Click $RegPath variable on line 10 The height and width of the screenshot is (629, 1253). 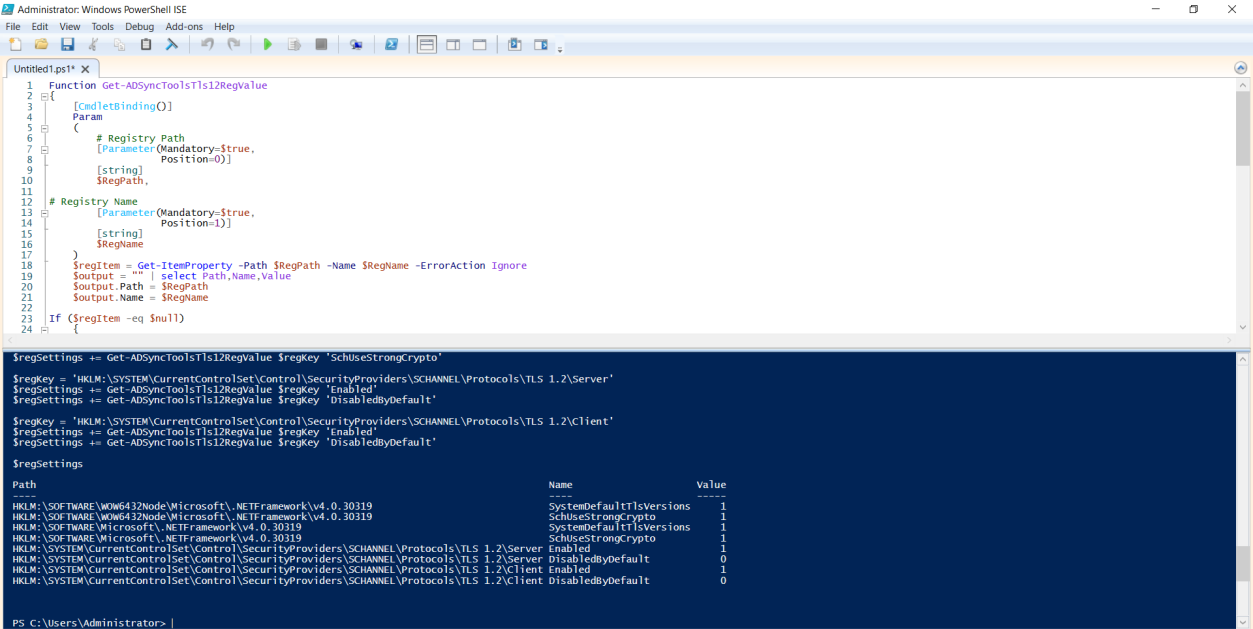coord(122,181)
